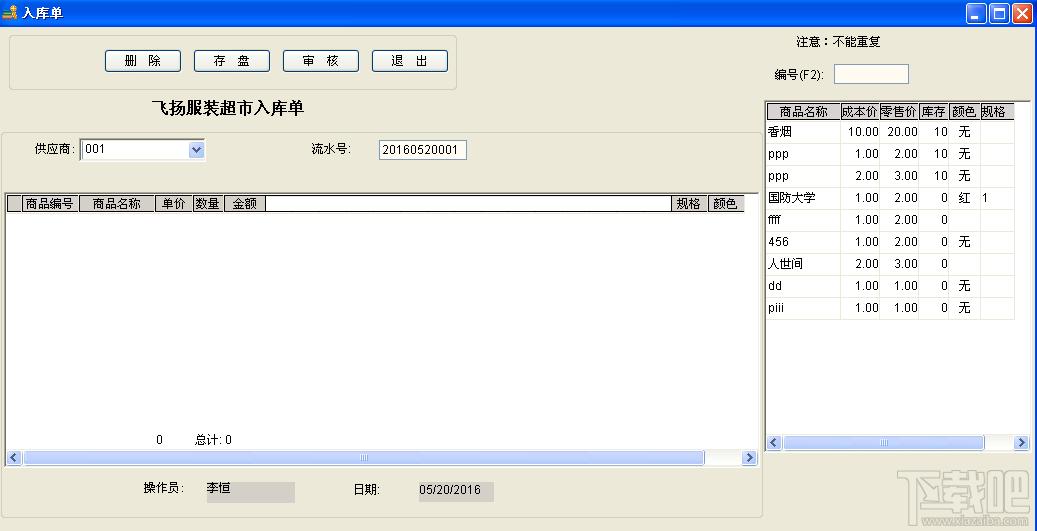The height and width of the screenshot is (531, 1037).
Task: Exit using the 退出 button
Action: (410, 61)
